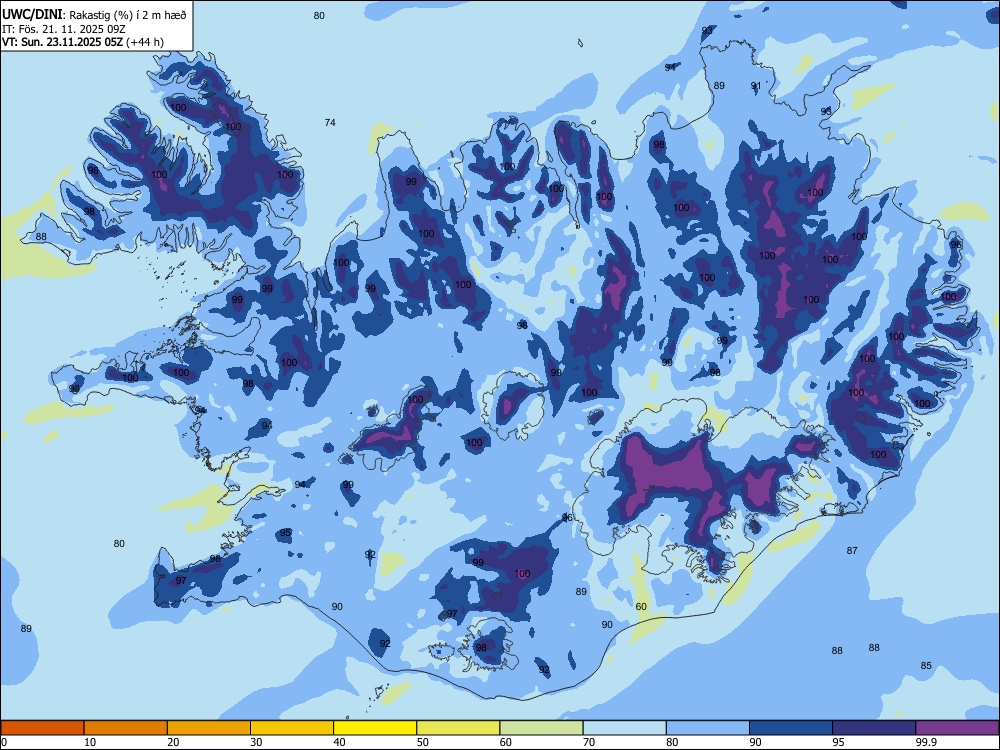The height and width of the screenshot is (750, 1000).
Task: Pick the lightest blue 70–80 legend swatch
Action: pyautogui.click(x=624, y=728)
